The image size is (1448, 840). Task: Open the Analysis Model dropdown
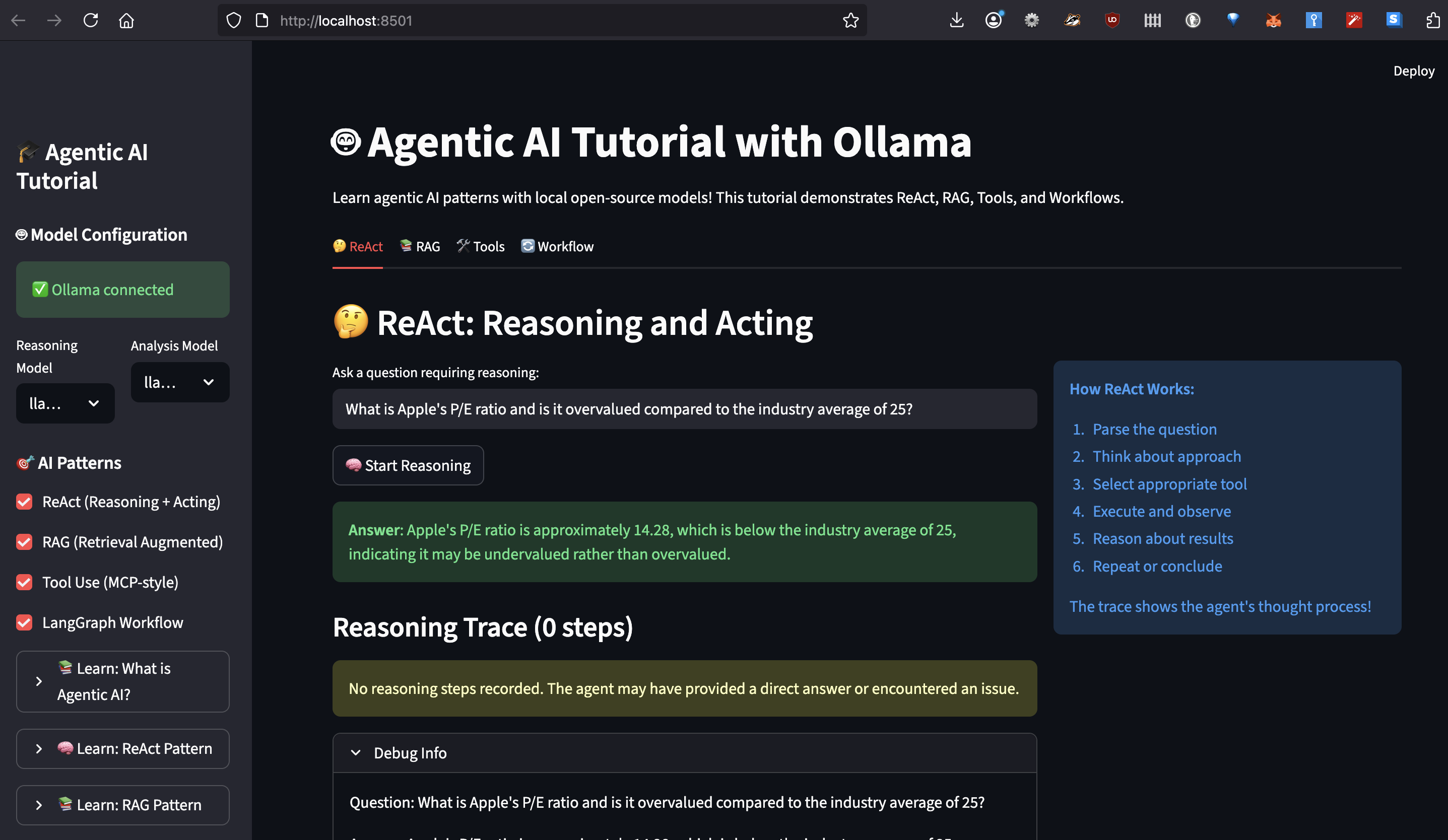[x=180, y=382]
